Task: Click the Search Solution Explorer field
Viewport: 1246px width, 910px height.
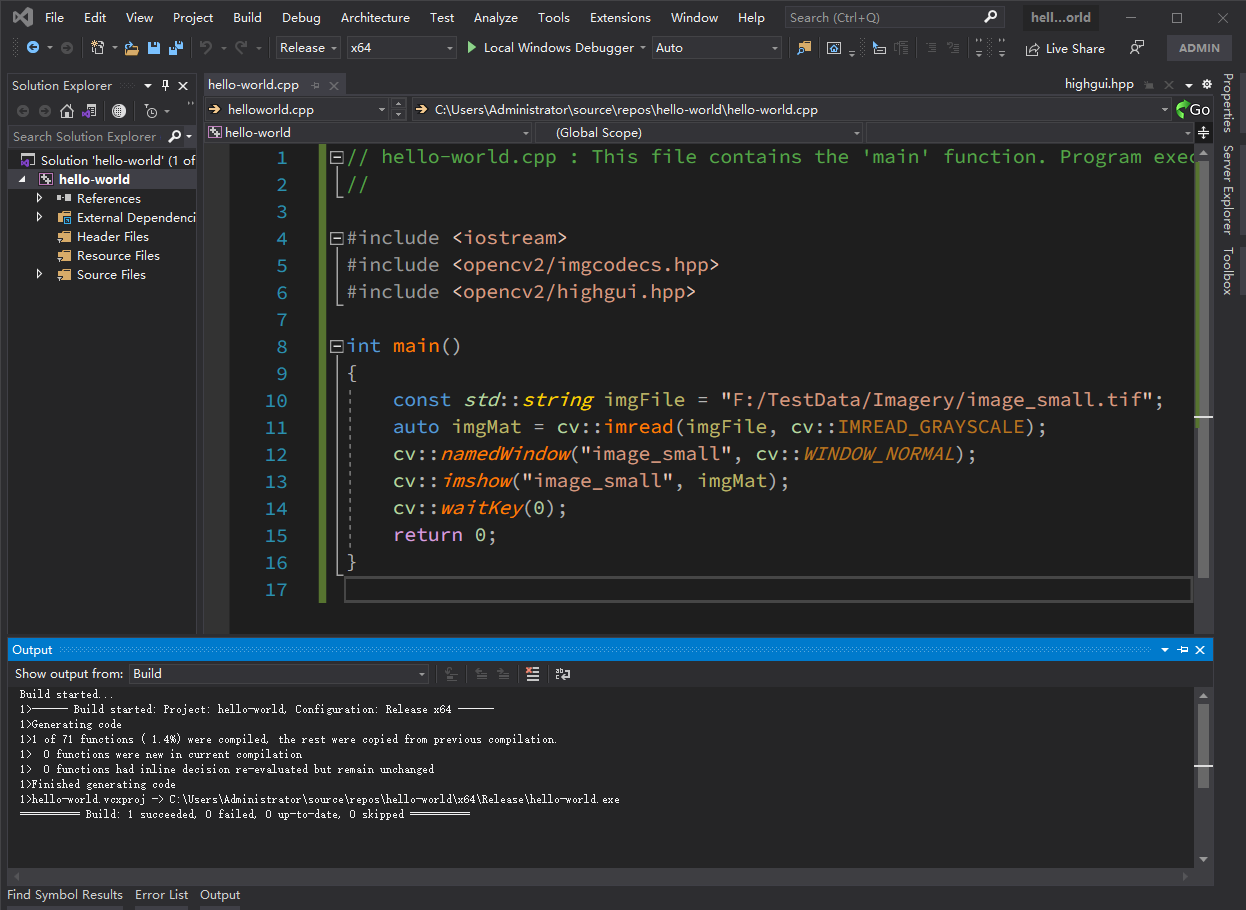Action: pyautogui.click(x=85, y=136)
